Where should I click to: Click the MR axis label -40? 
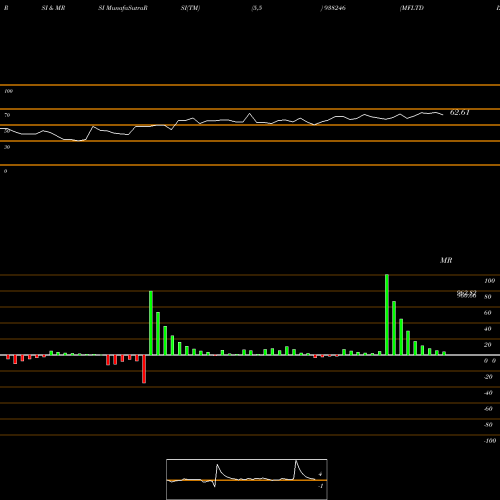point(488,393)
